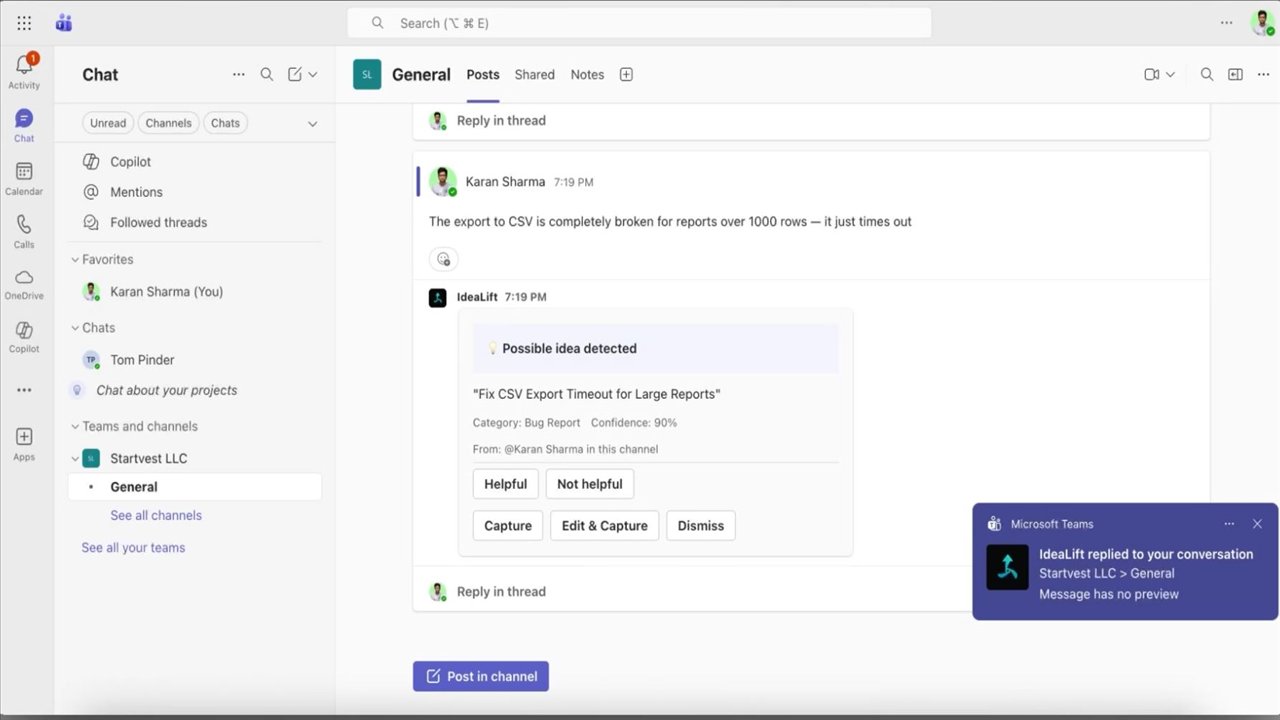Collapse the Favorites section
The width and height of the screenshot is (1280, 720).
click(75, 259)
